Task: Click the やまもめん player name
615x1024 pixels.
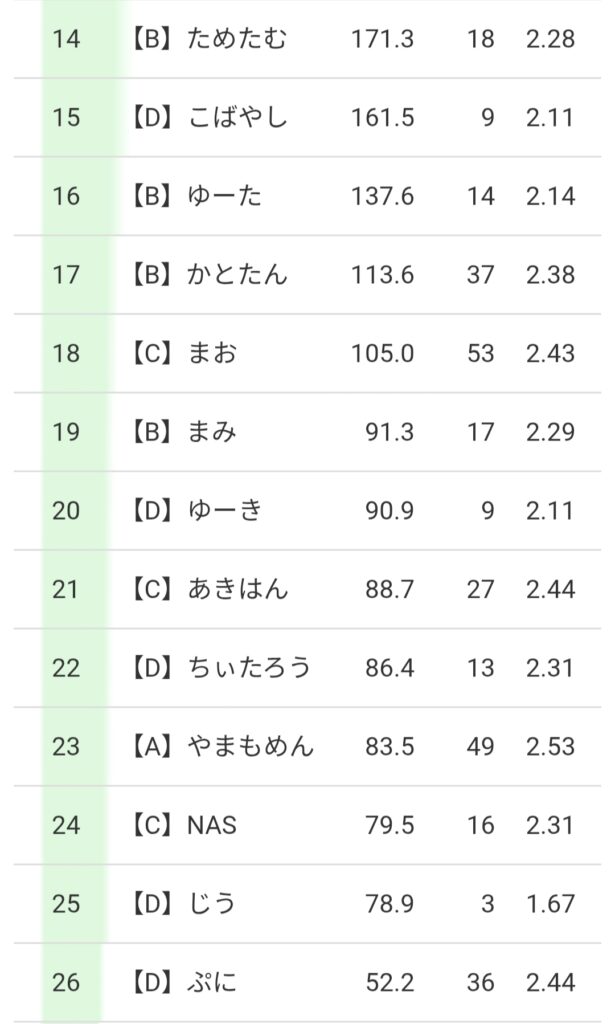Action: (x=250, y=747)
